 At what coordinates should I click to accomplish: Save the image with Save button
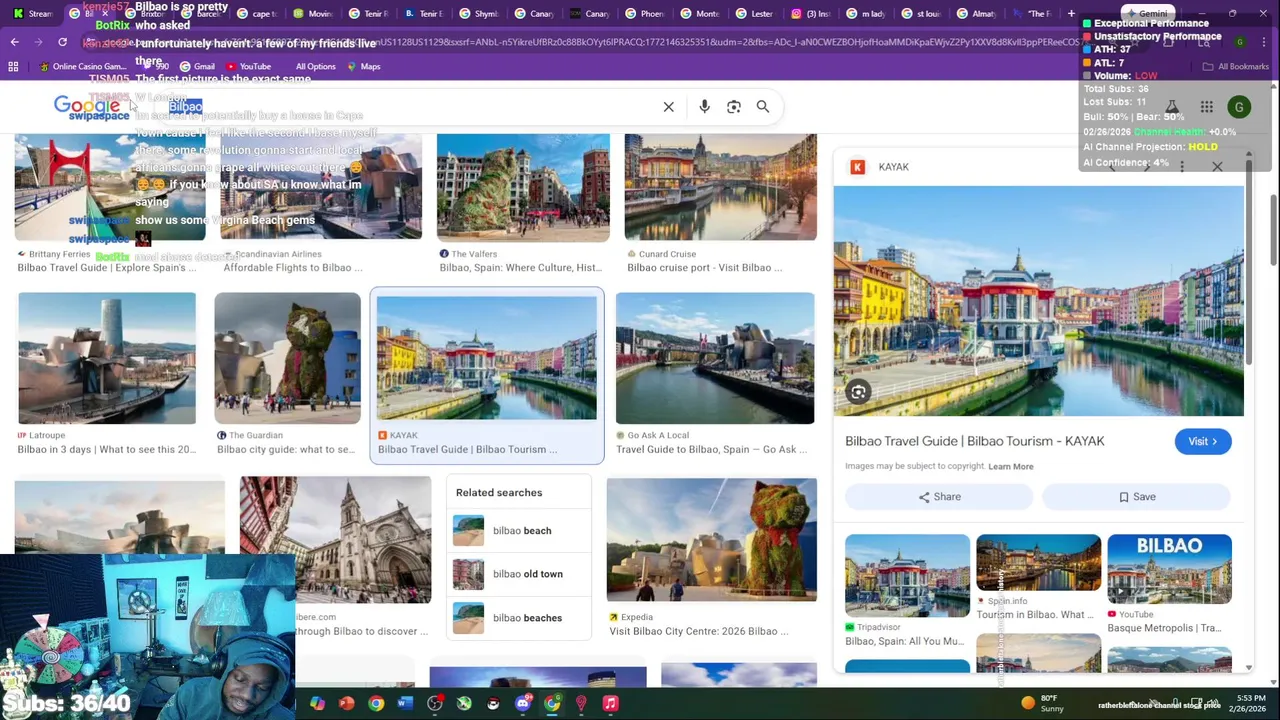1137,497
